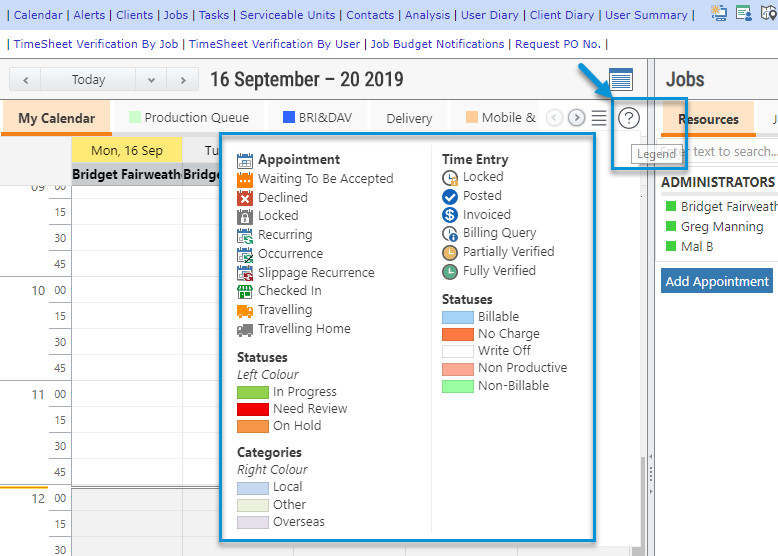Go to previous week with left arrow

[x=25, y=80]
